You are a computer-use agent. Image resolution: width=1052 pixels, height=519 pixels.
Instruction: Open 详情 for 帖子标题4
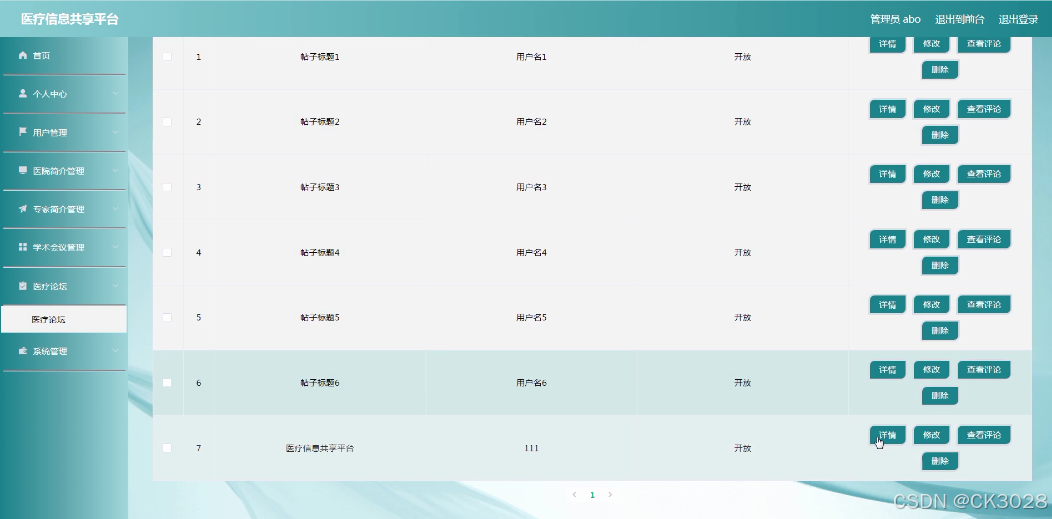(x=888, y=239)
